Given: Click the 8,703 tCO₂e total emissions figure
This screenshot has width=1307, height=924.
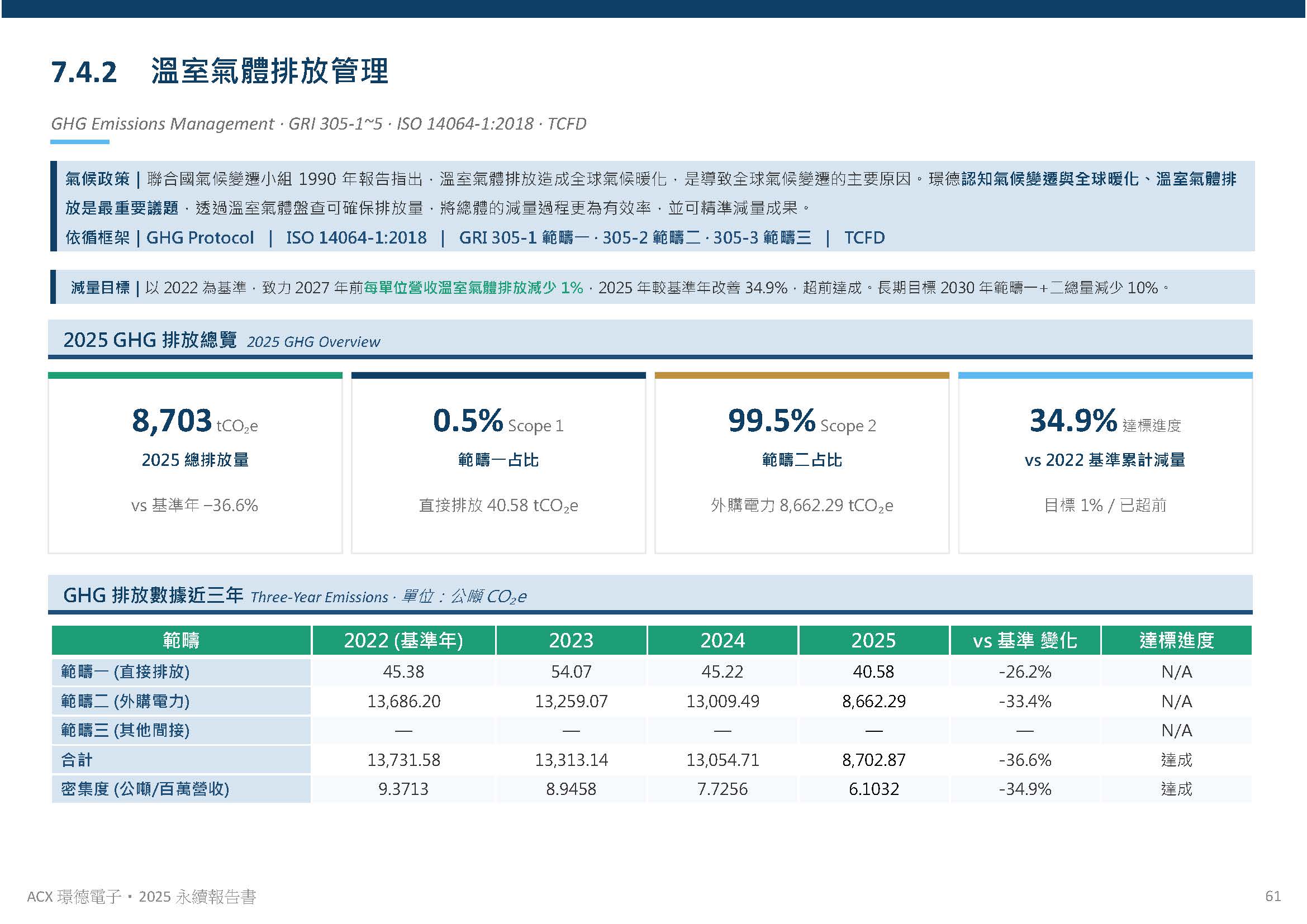Looking at the screenshot, I should tap(194, 422).
